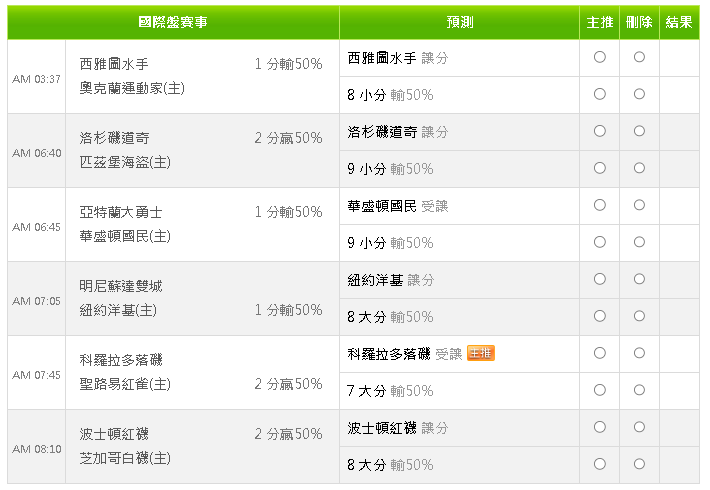
Task: Click the 預測 column header
Action: (460, 22)
